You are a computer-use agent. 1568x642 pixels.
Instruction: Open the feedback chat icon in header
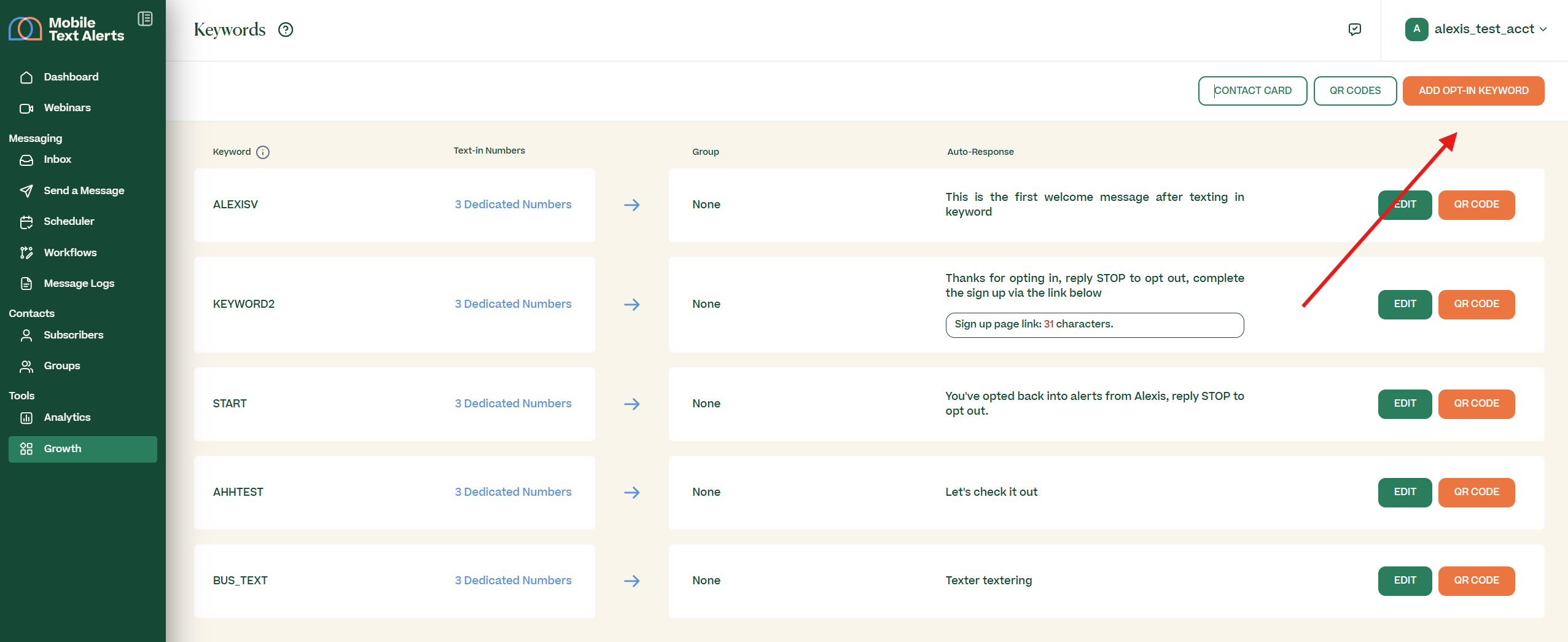click(1354, 29)
